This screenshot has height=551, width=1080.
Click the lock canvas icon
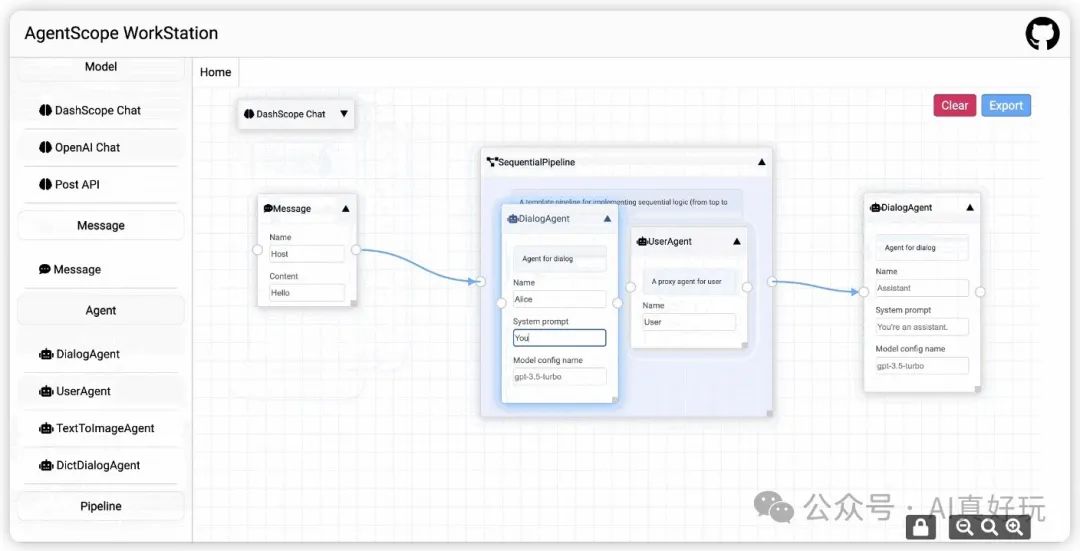coord(921,528)
